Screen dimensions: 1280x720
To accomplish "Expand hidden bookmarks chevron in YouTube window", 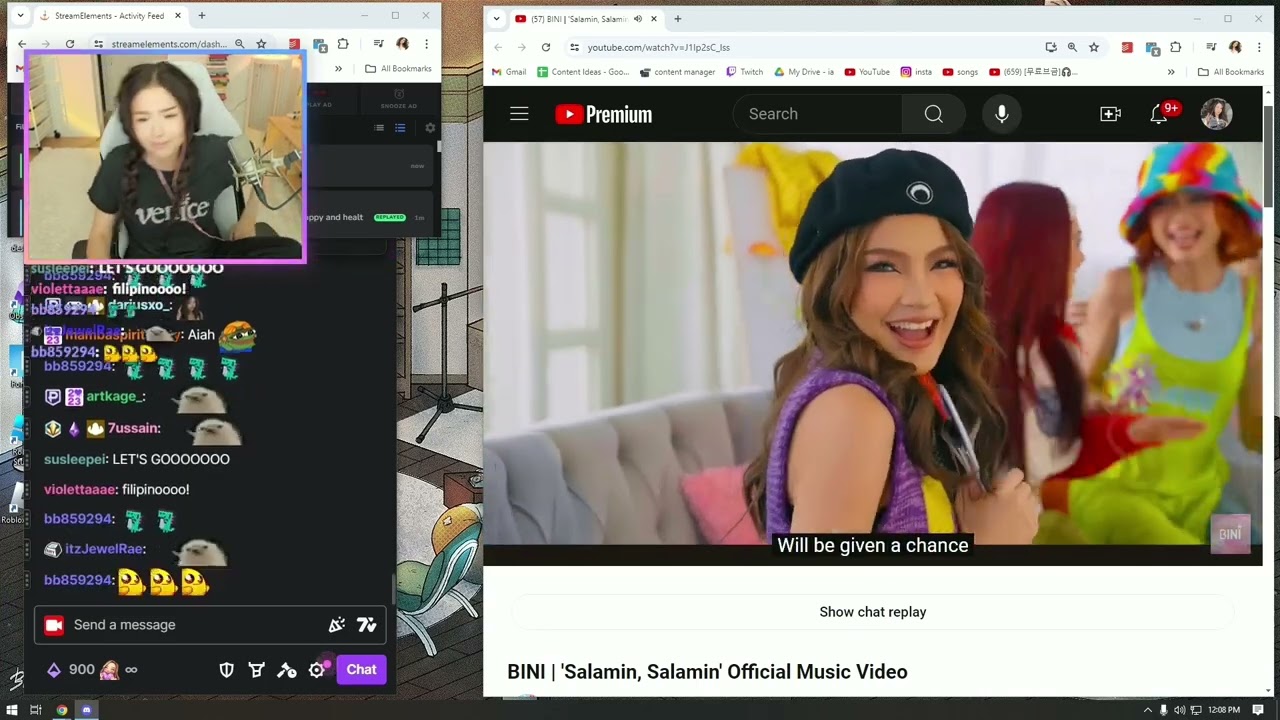I will click(1171, 72).
